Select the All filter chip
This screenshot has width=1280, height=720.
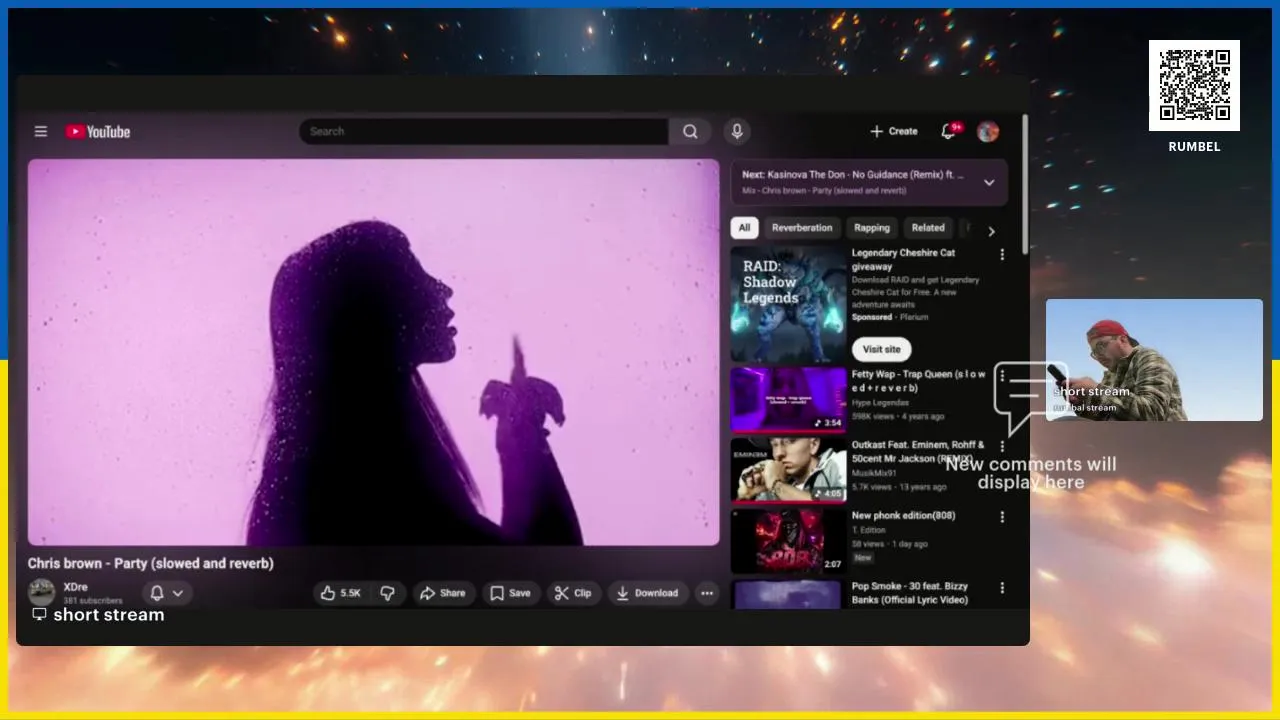744,228
